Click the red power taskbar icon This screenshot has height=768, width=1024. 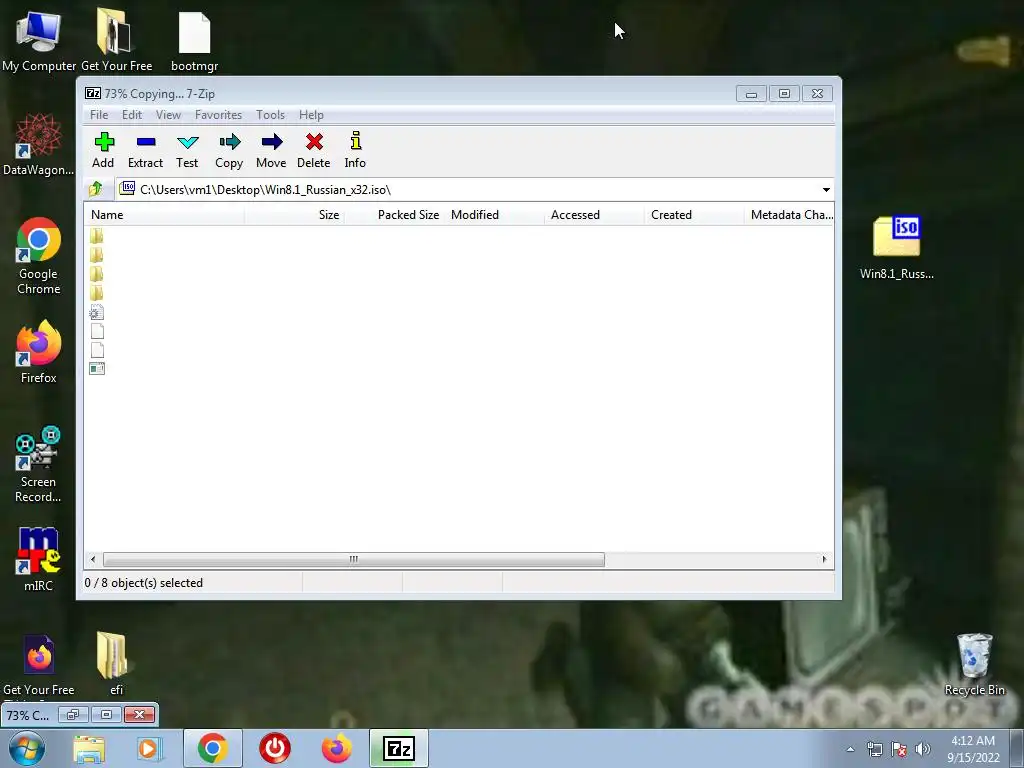click(x=275, y=748)
